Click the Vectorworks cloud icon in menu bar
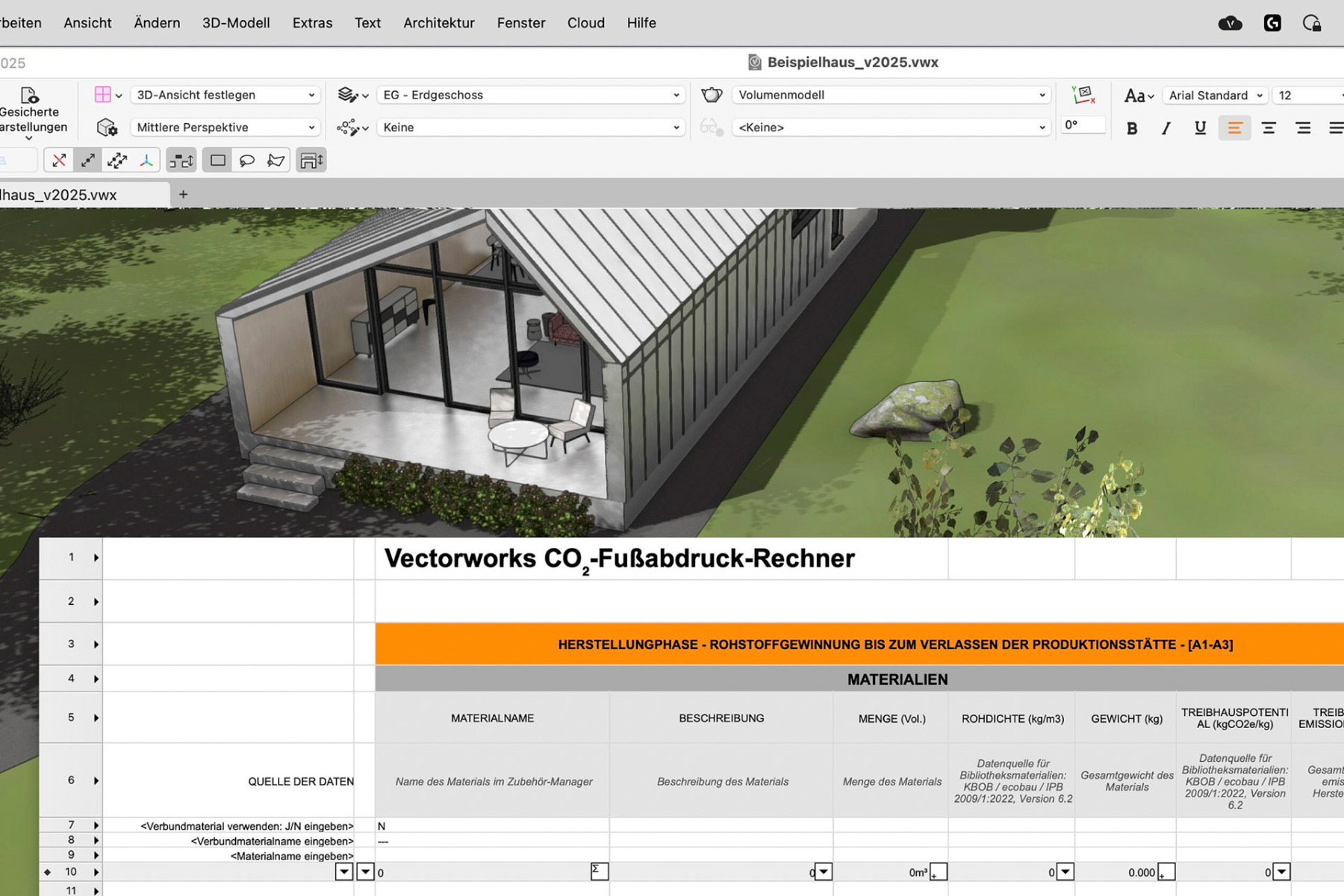The height and width of the screenshot is (896, 1344). point(1231,22)
